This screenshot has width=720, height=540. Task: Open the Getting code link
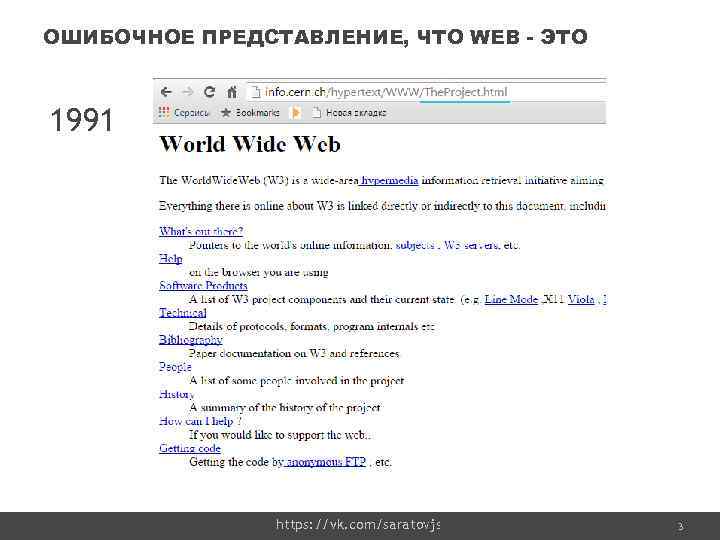[190, 448]
